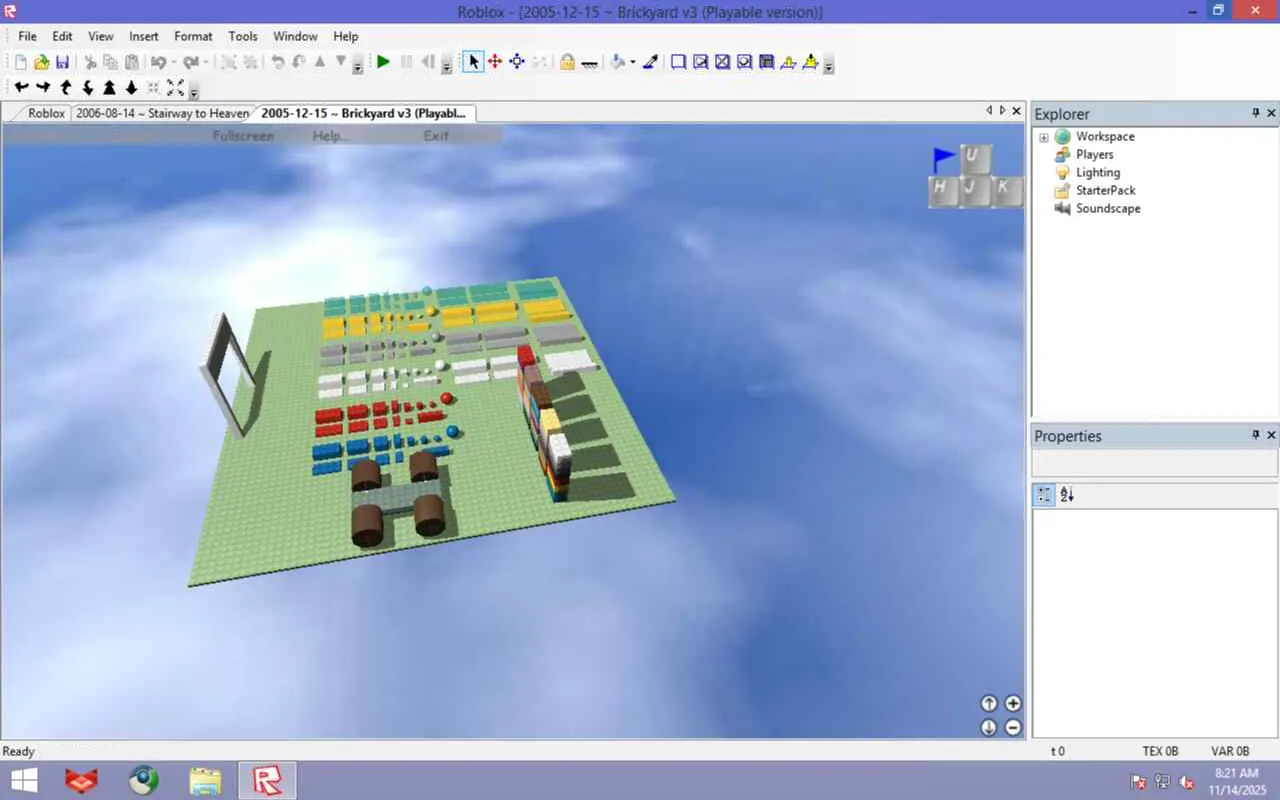Viewport: 1280px width, 800px height.
Task: Open the Help menu in the menu bar
Action: [x=346, y=36]
